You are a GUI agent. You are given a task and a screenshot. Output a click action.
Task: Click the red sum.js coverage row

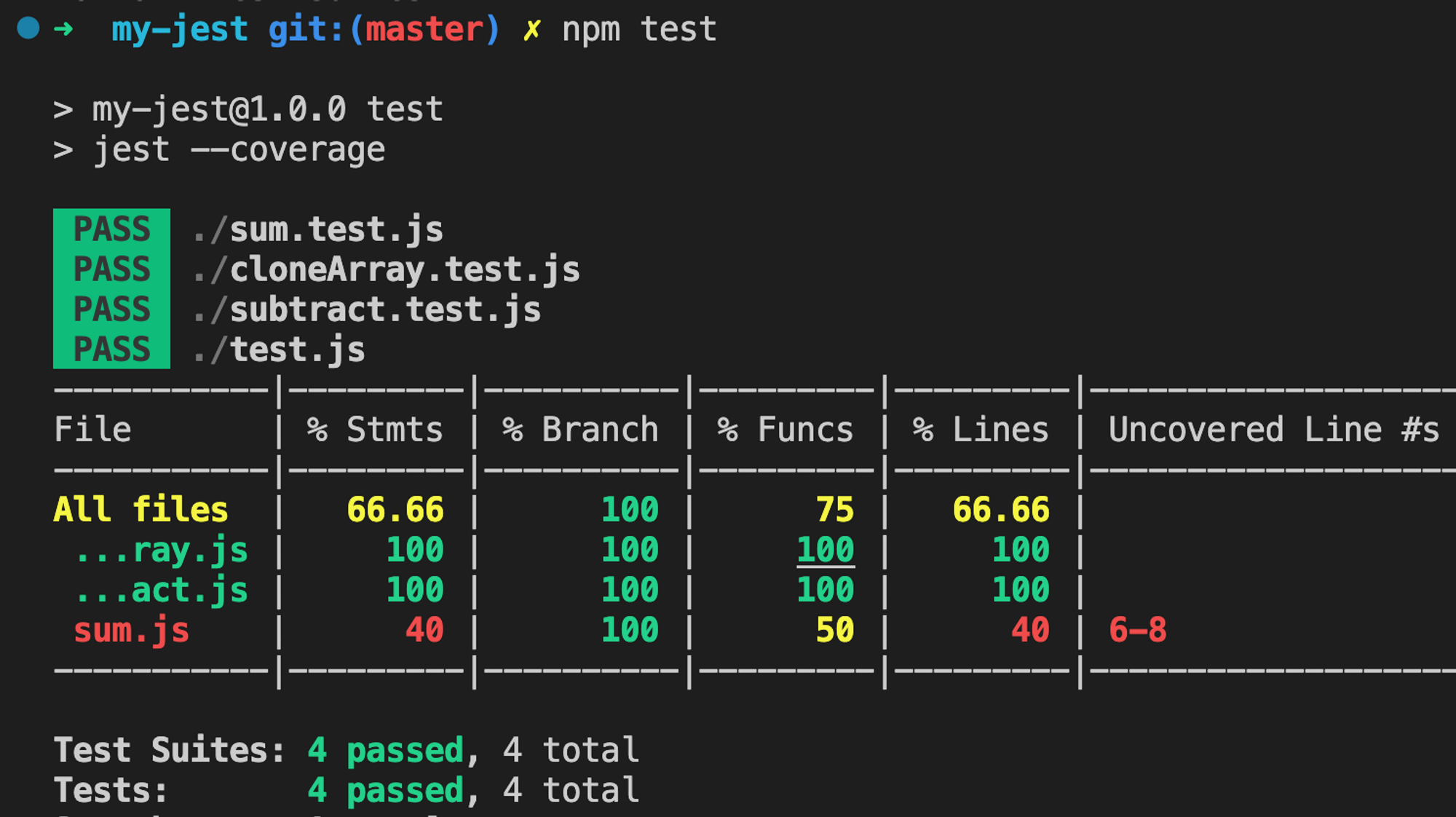(131, 631)
